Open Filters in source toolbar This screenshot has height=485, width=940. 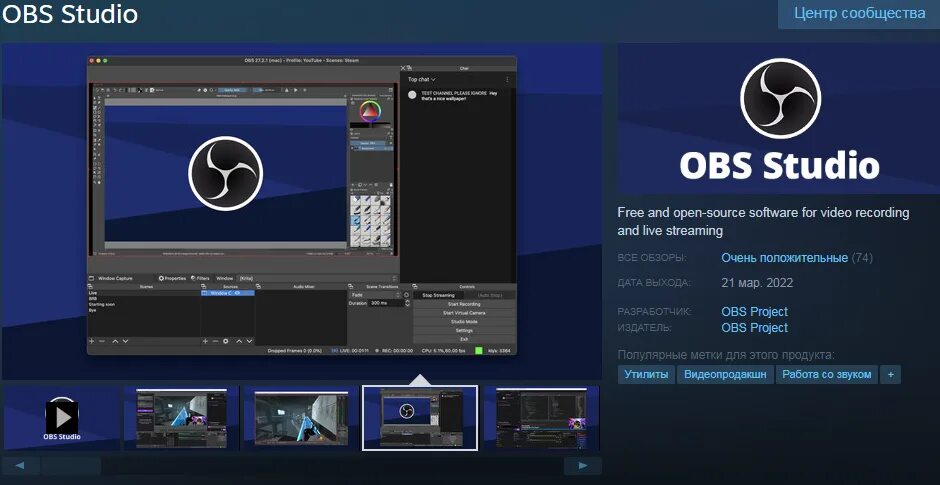coord(200,278)
